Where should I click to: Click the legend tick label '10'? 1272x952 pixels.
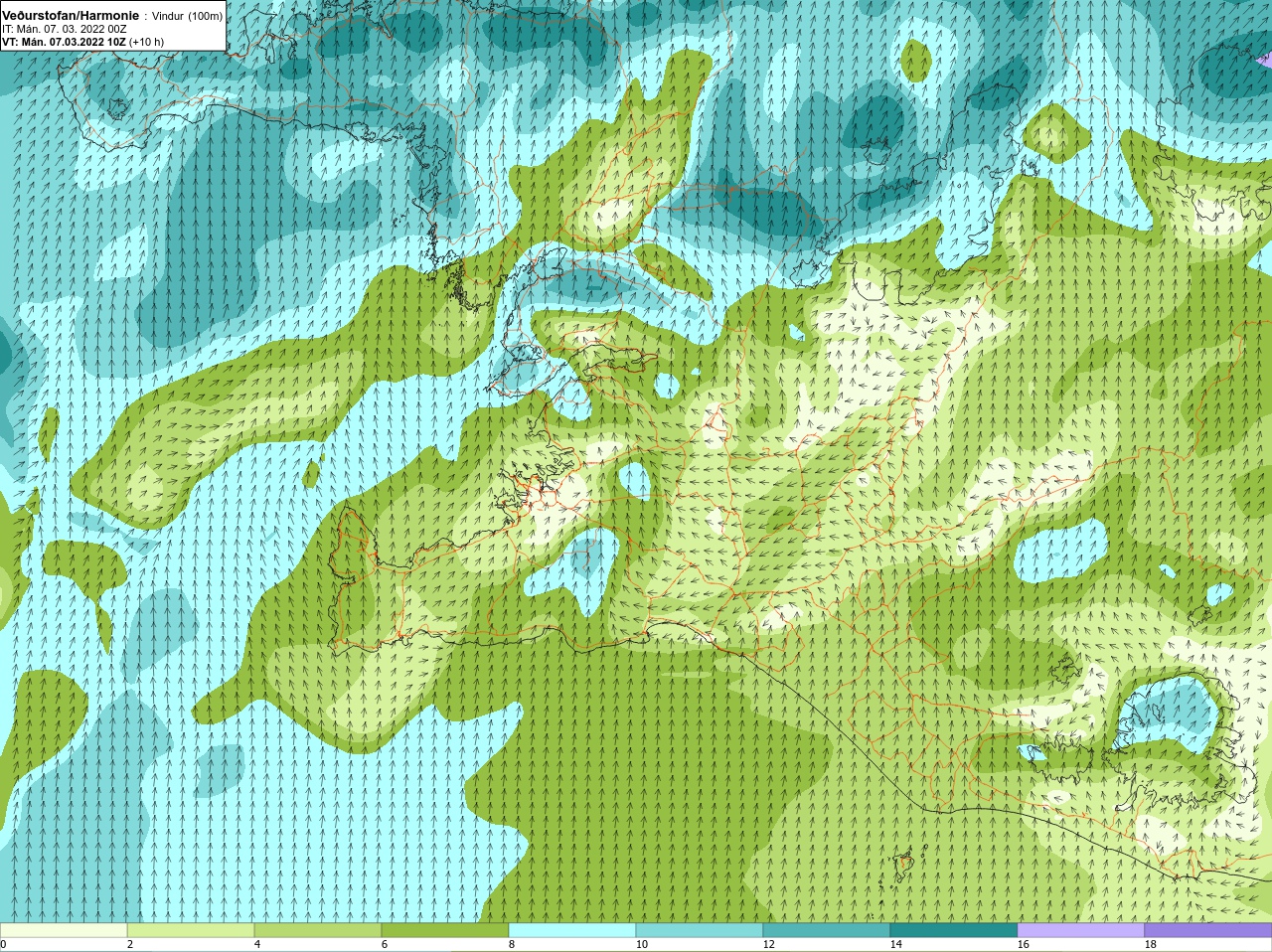642,945
